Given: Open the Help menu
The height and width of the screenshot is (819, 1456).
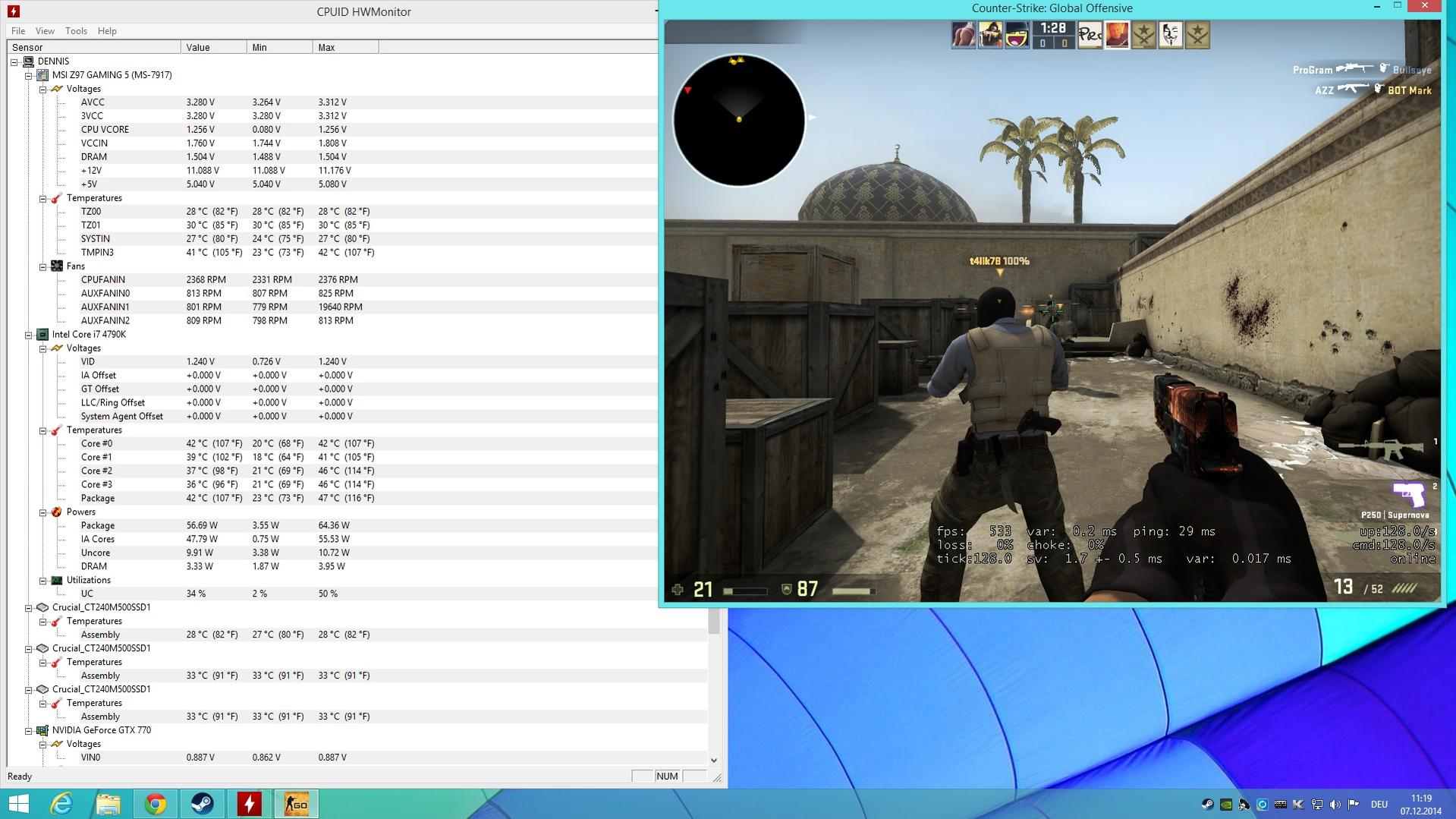Looking at the screenshot, I should pyautogui.click(x=107, y=31).
